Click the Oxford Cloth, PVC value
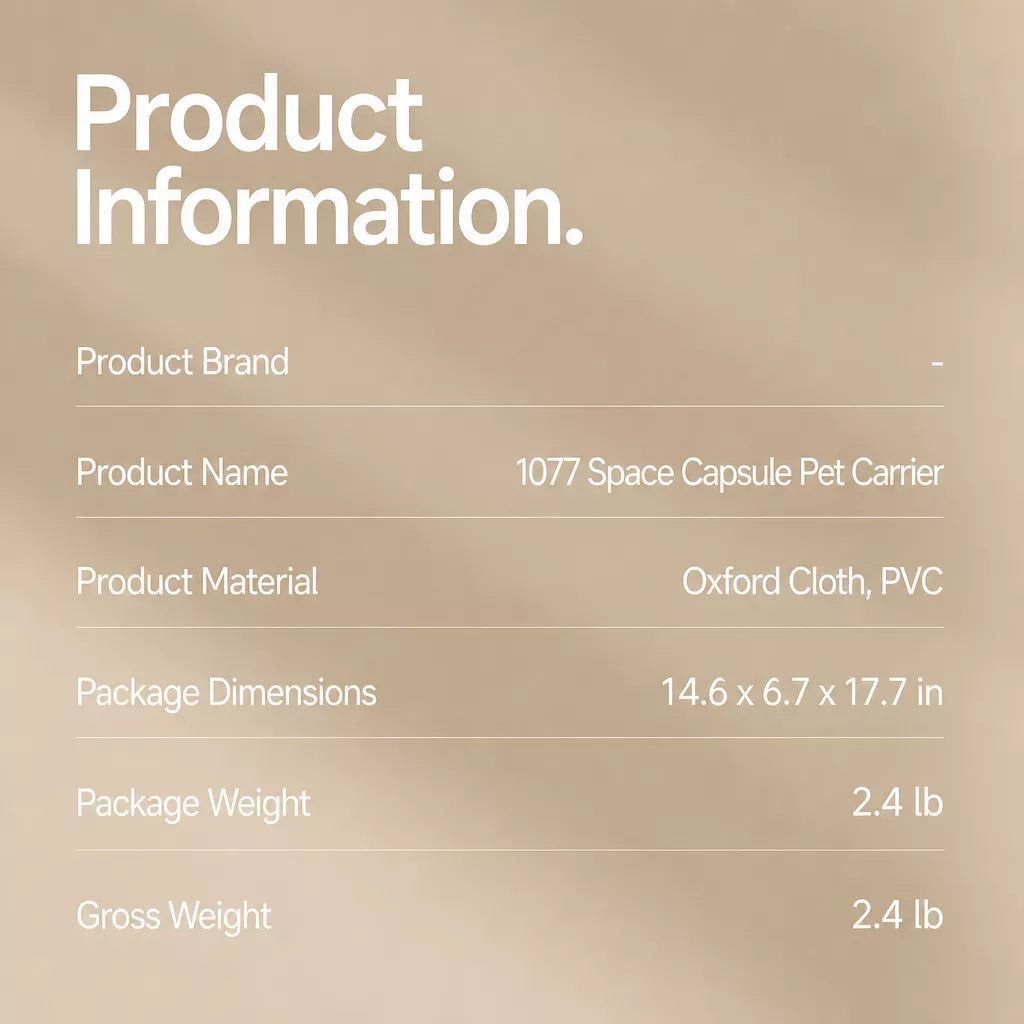 point(813,581)
